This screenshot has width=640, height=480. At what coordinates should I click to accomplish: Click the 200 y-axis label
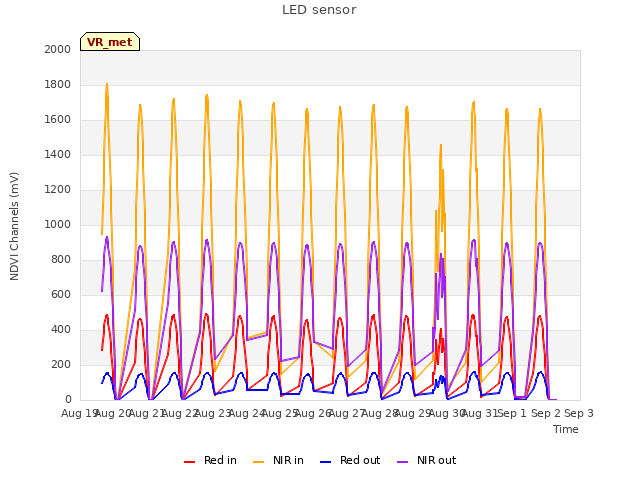click(x=61, y=364)
